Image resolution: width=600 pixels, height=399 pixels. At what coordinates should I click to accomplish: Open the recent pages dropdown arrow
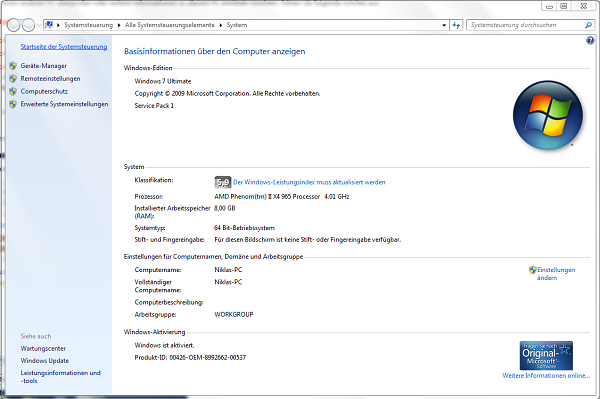(x=39, y=26)
